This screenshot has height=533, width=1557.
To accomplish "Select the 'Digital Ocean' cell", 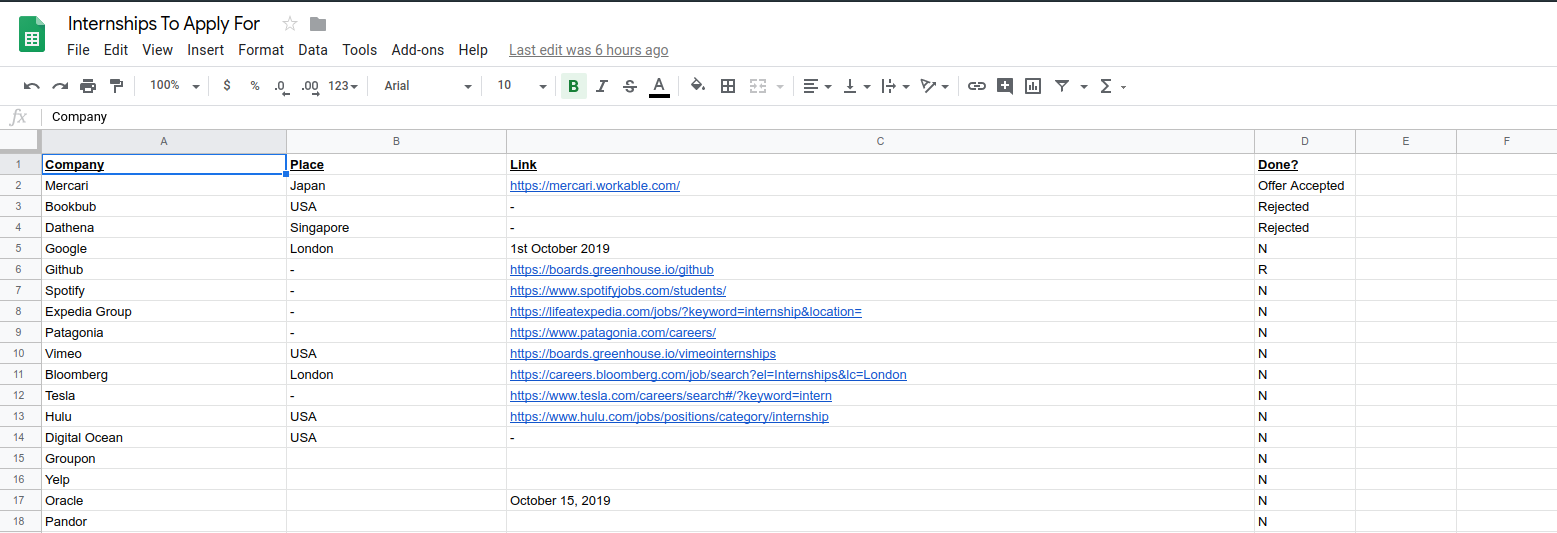I will coord(164,438).
